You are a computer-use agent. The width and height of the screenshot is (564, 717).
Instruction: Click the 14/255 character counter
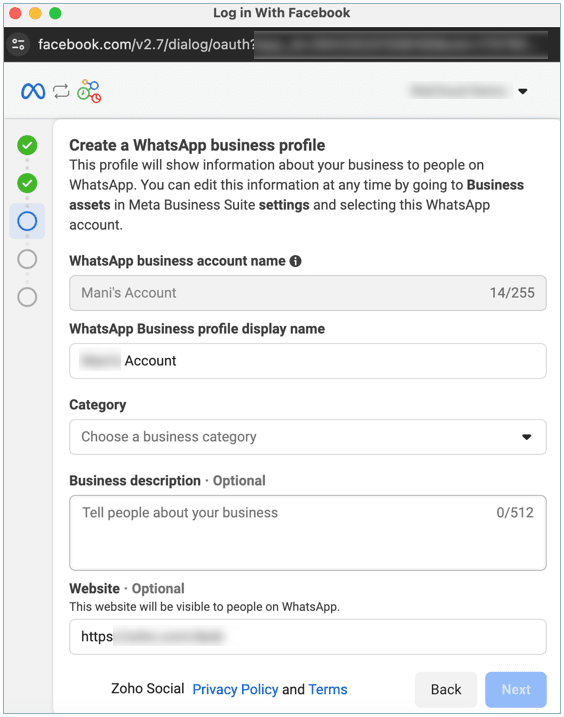[x=512, y=293]
